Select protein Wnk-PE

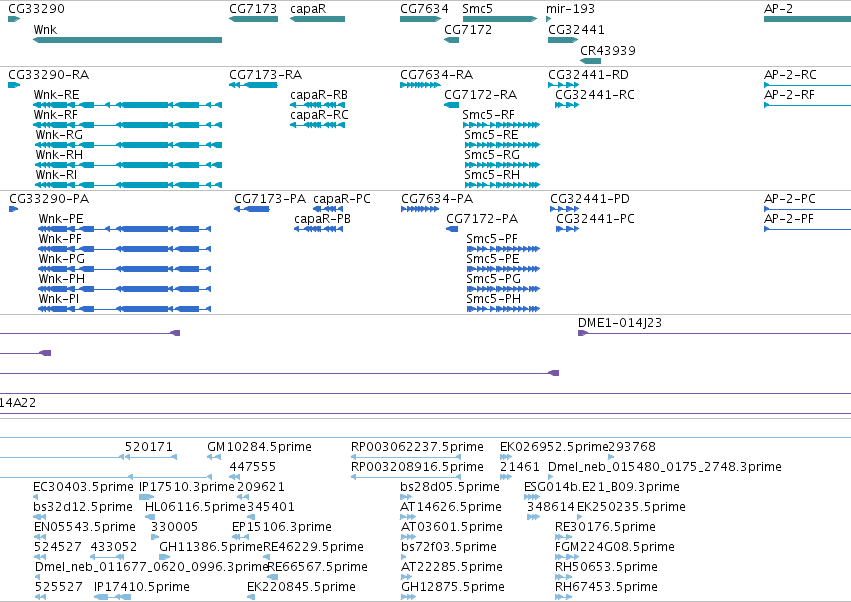coord(124,229)
